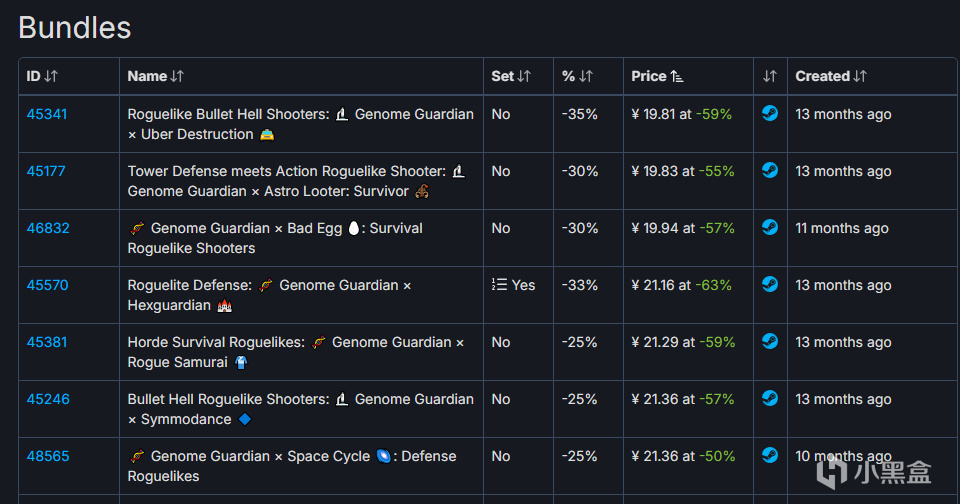
Task: Click Horde Survival Roguelikes bundle name
Action: (216, 342)
